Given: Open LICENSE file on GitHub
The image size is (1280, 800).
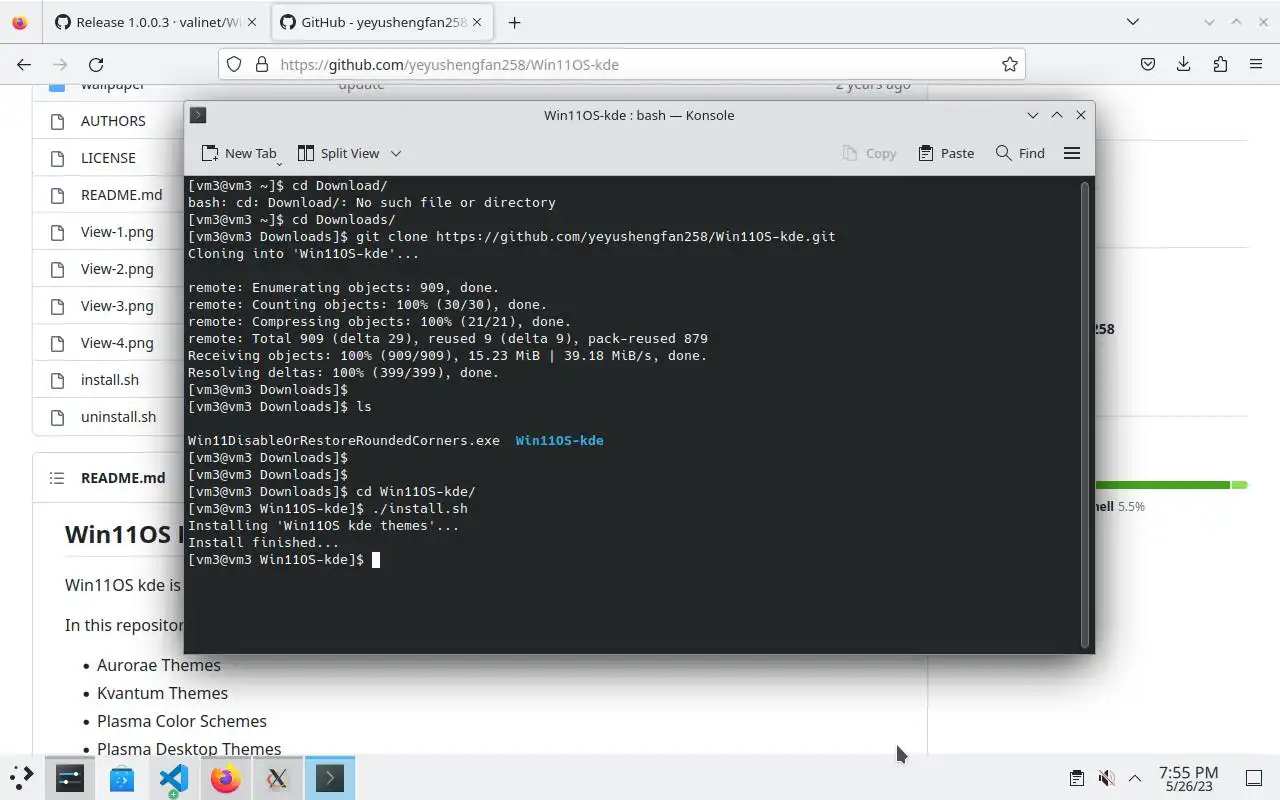Looking at the screenshot, I should [108, 158].
